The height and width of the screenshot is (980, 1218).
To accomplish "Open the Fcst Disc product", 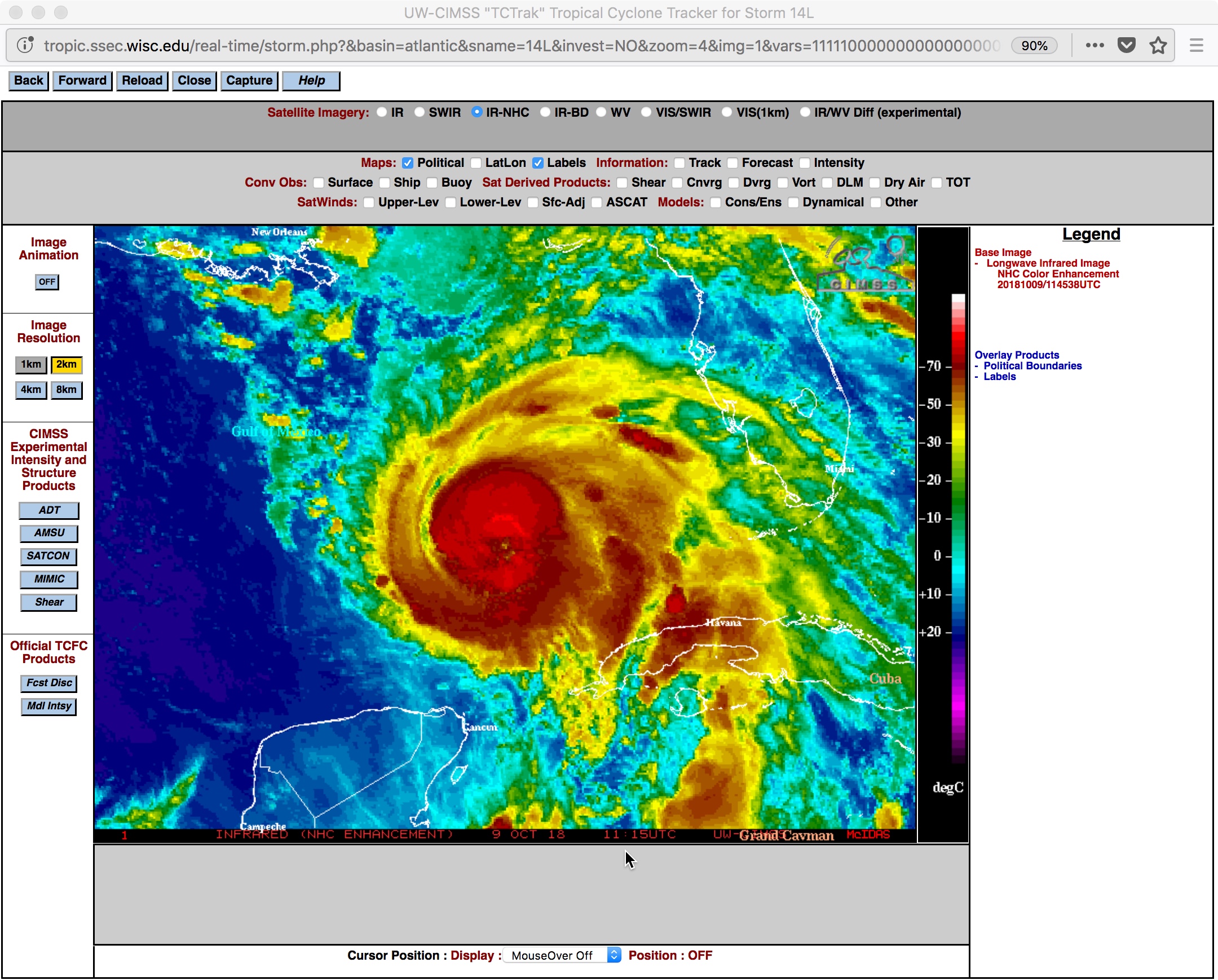I will click(x=49, y=683).
